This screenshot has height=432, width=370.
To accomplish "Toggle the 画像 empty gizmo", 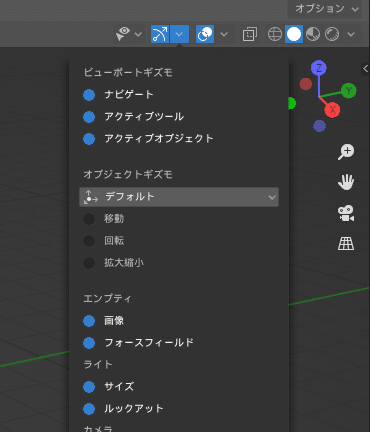I will [x=89, y=321].
